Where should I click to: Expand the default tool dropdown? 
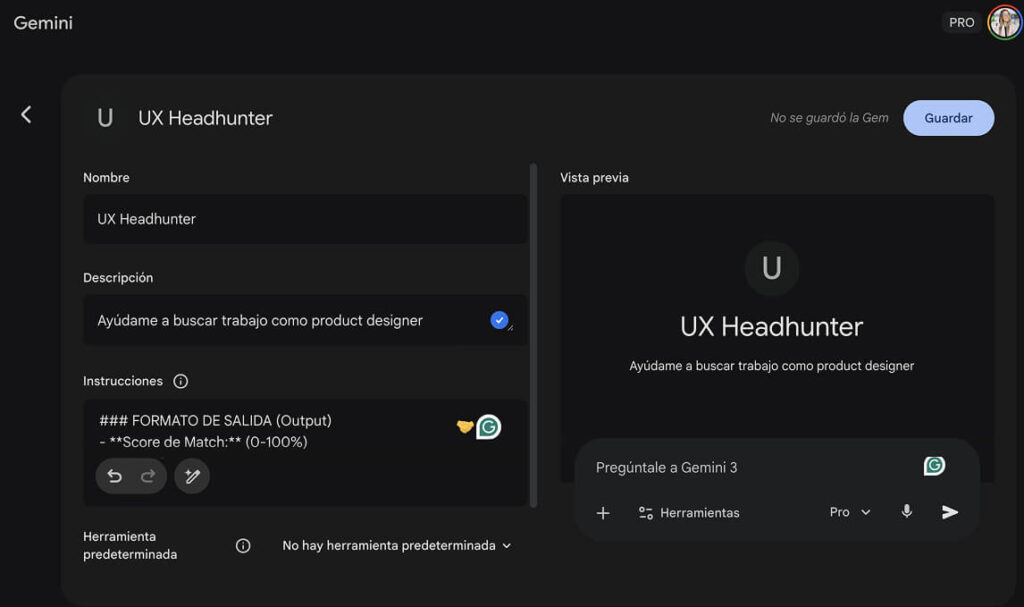click(396, 546)
